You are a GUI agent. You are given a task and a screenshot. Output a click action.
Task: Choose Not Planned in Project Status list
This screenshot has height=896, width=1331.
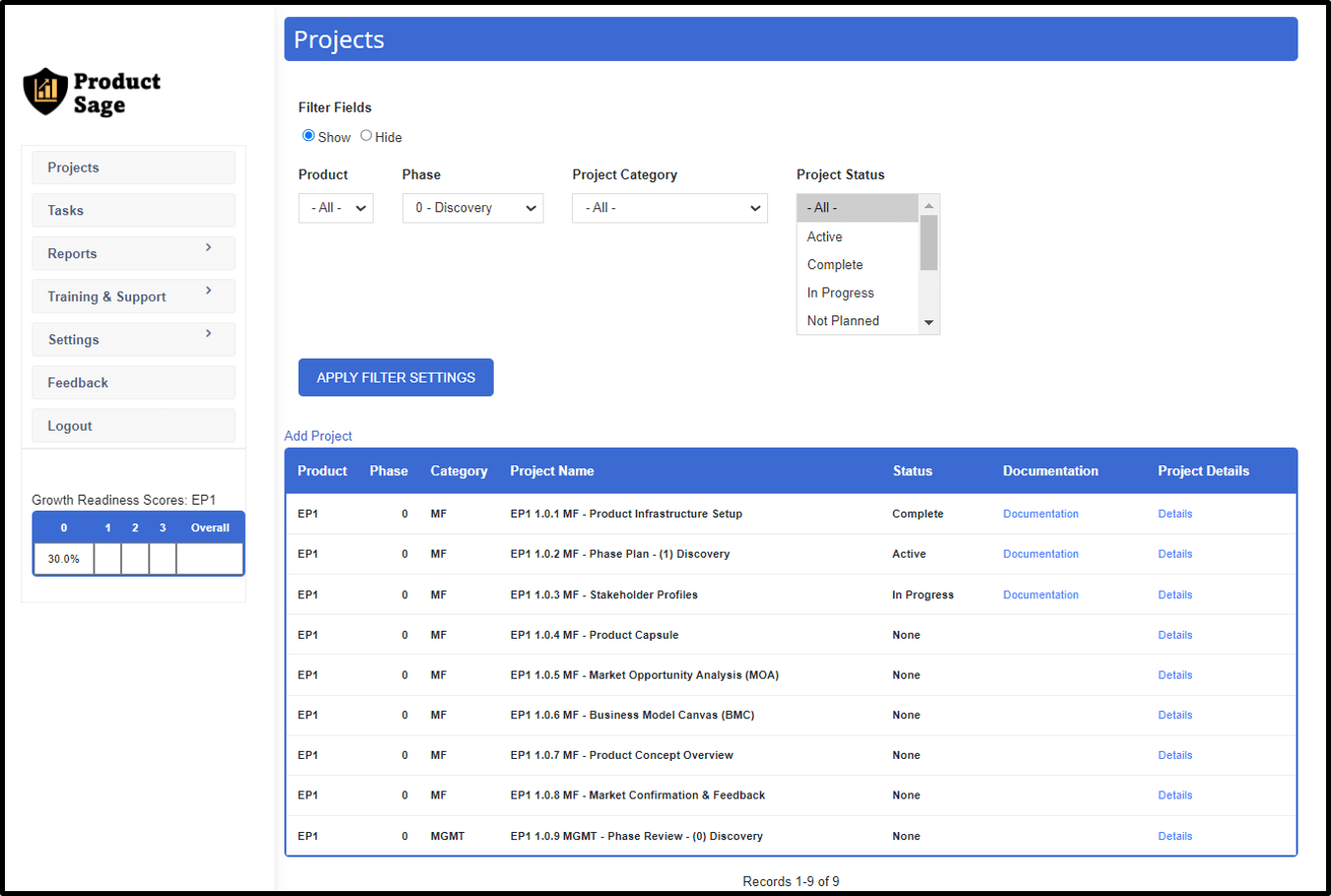tap(858, 320)
